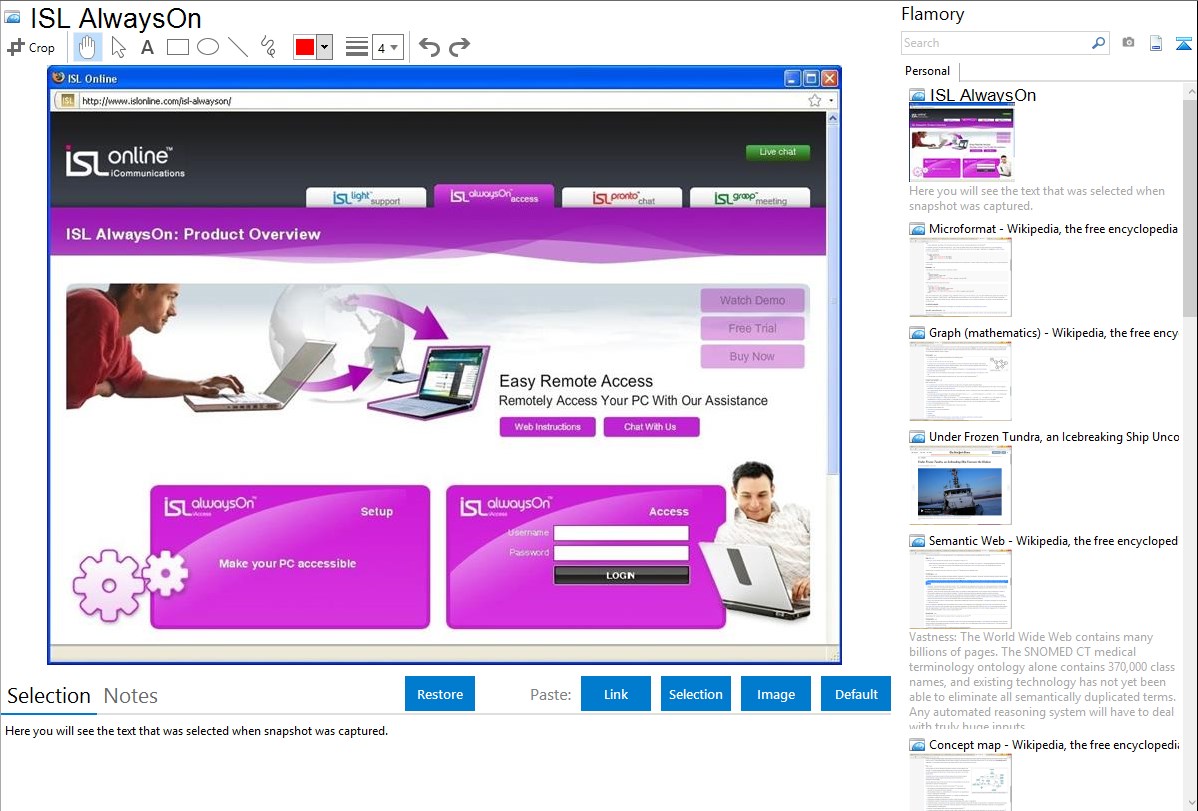The height and width of the screenshot is (811, 1198).
Task: Open the color picker dropdown arrow
Action: click(324, 47)
